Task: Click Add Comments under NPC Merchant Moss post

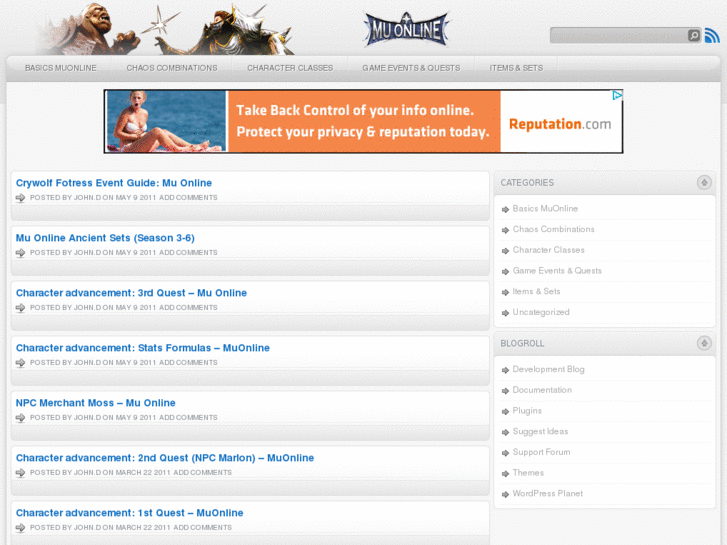Action: pos(188,417)
